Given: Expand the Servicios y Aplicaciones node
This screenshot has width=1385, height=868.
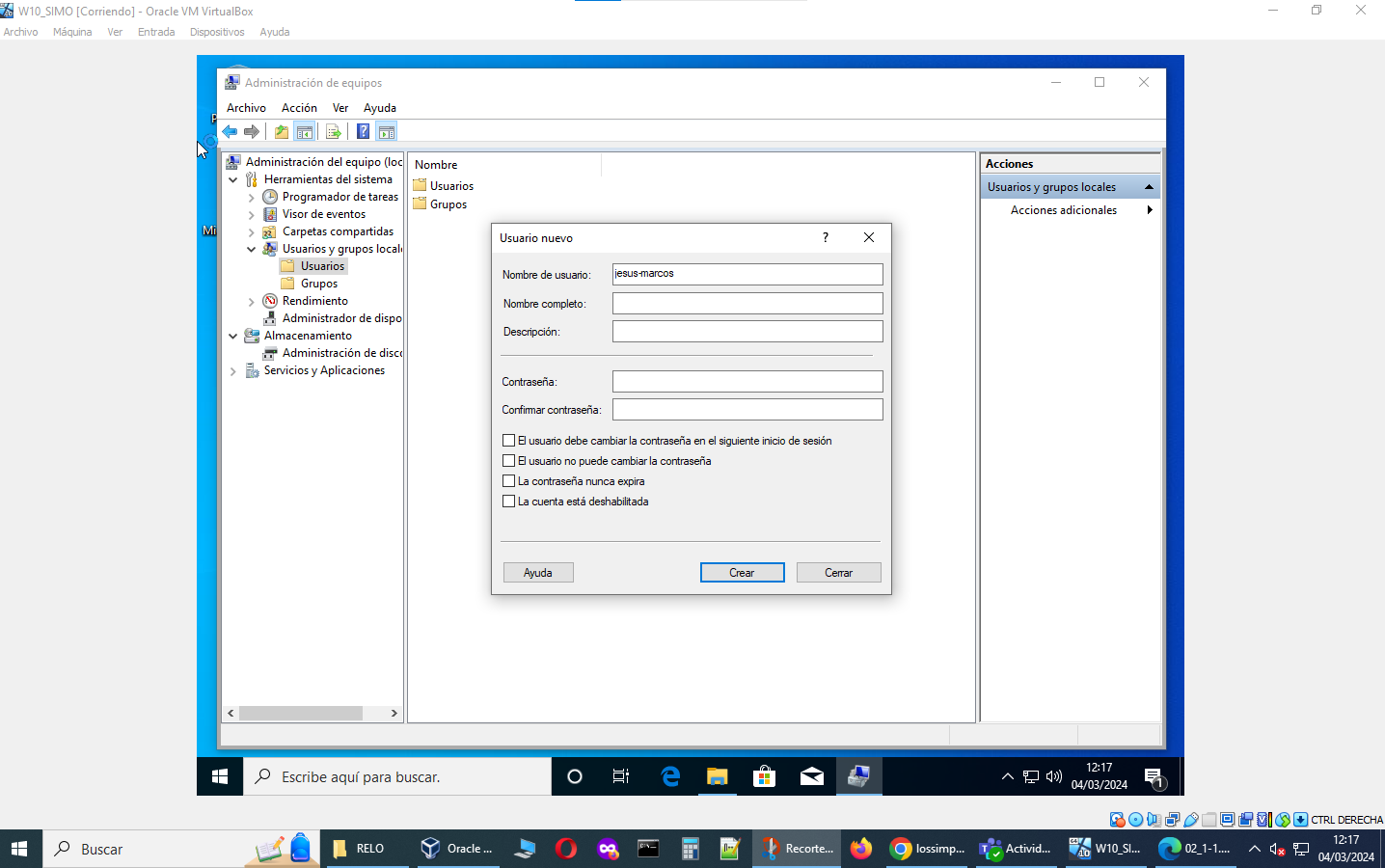Looking at the screenshot, I should point(233,371).
